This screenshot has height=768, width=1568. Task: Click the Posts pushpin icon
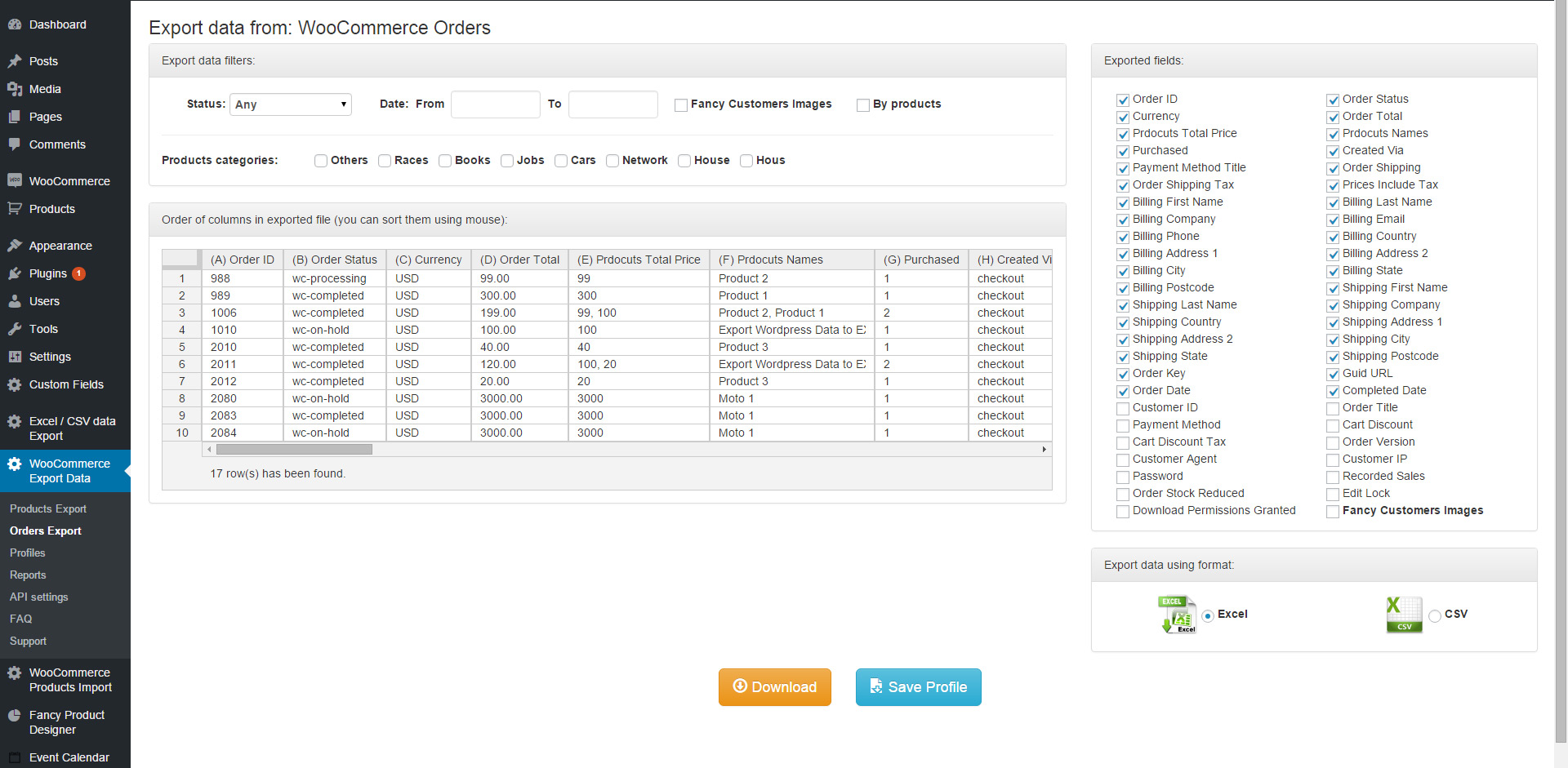(15, 61)
